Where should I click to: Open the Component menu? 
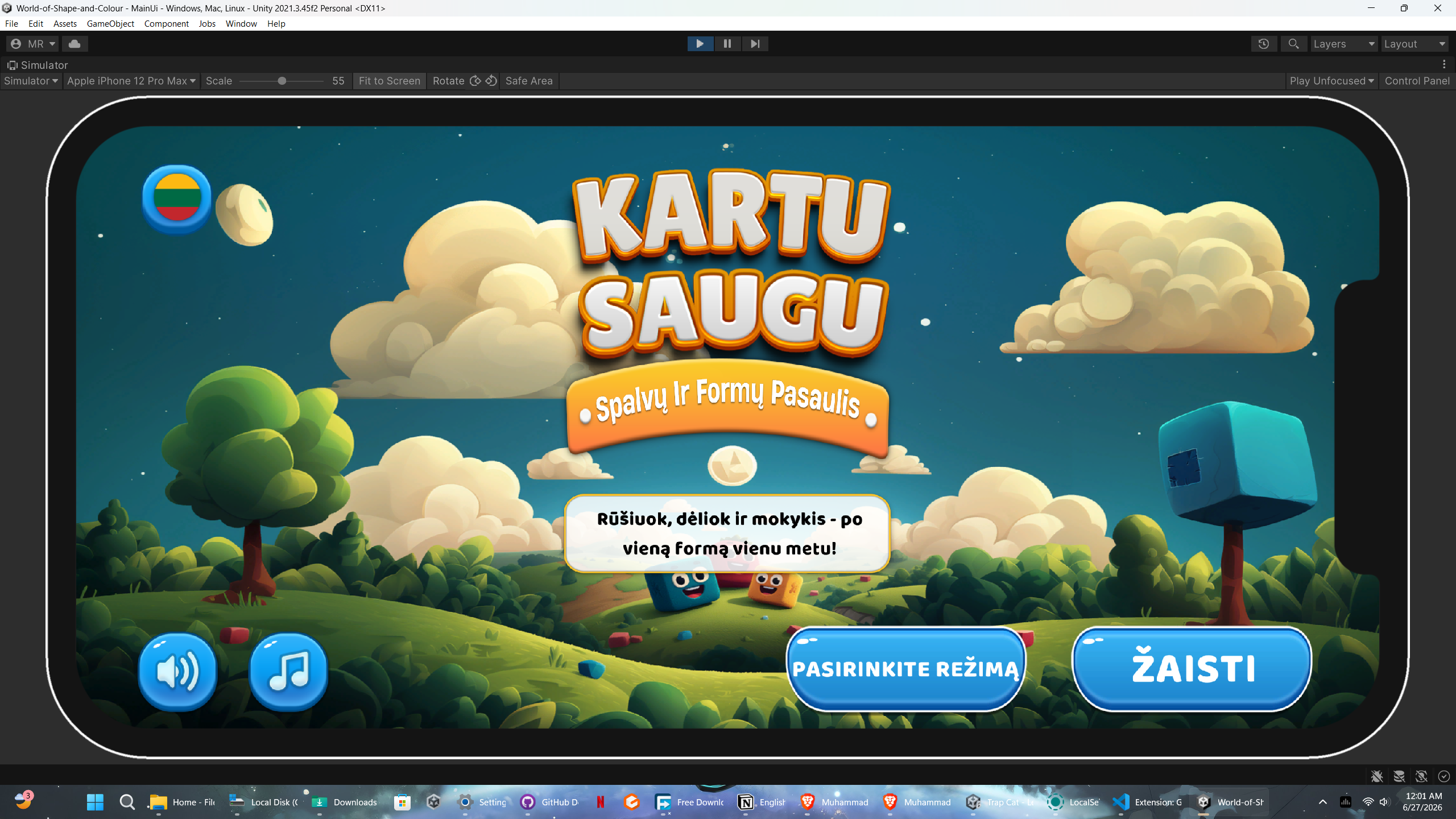(166, 23)
